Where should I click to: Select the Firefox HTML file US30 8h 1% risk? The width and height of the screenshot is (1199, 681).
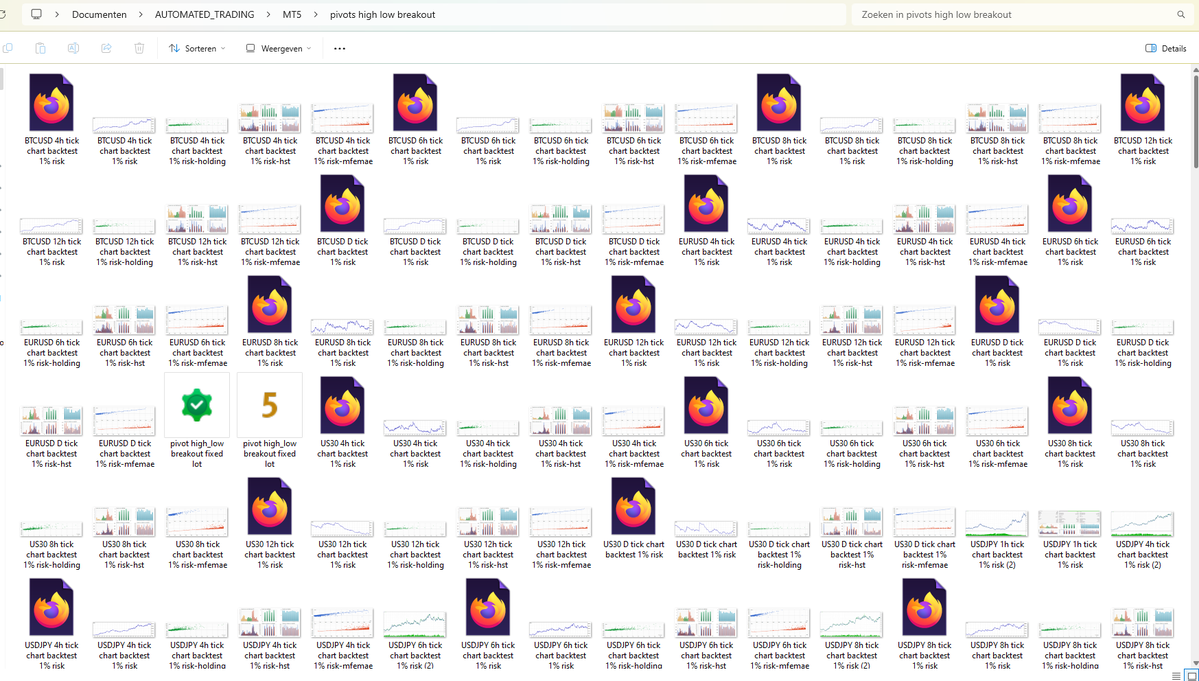(x=1071, y=405)
